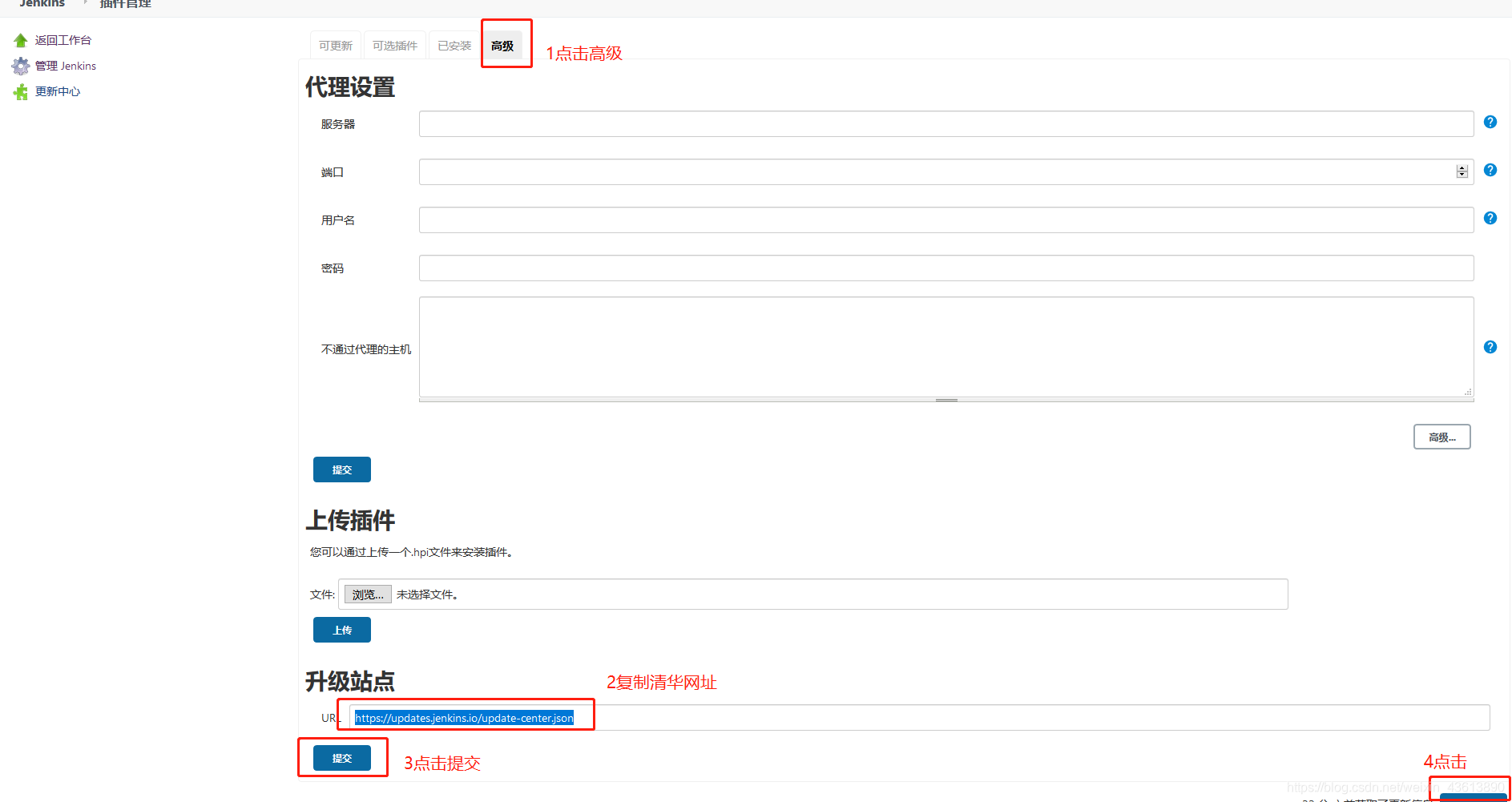Click the 未选择文件。 status text
The height and width of the screenshot is (802, 1512).
point(427,594)
